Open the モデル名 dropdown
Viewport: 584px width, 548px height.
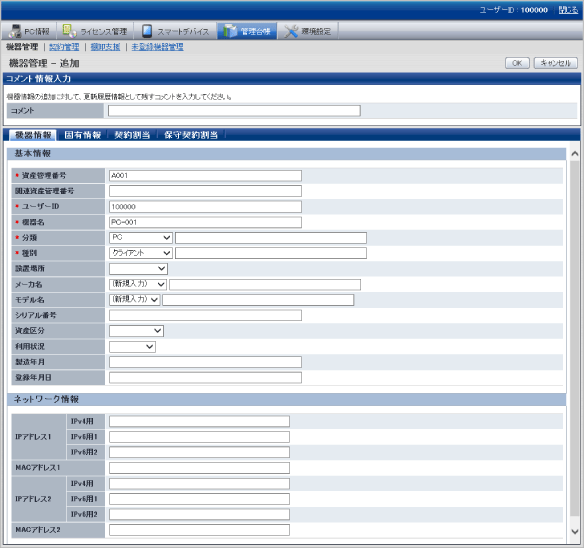pos(134,300)
